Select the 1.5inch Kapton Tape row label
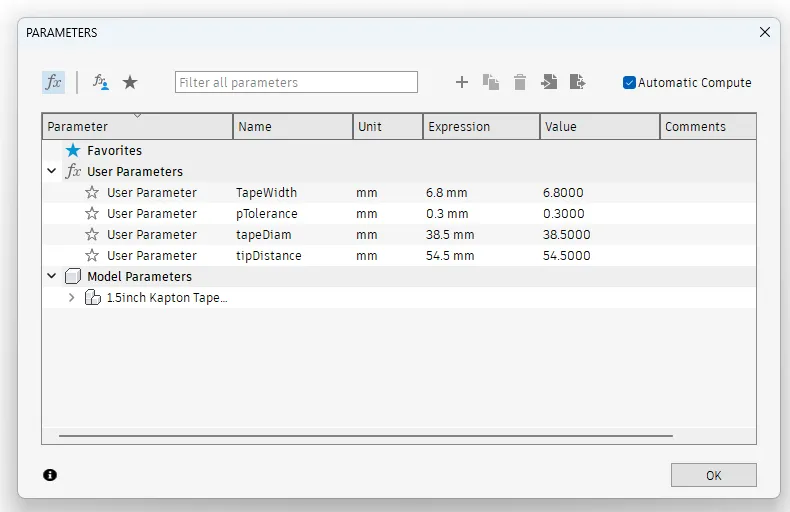 coord(167,297)
